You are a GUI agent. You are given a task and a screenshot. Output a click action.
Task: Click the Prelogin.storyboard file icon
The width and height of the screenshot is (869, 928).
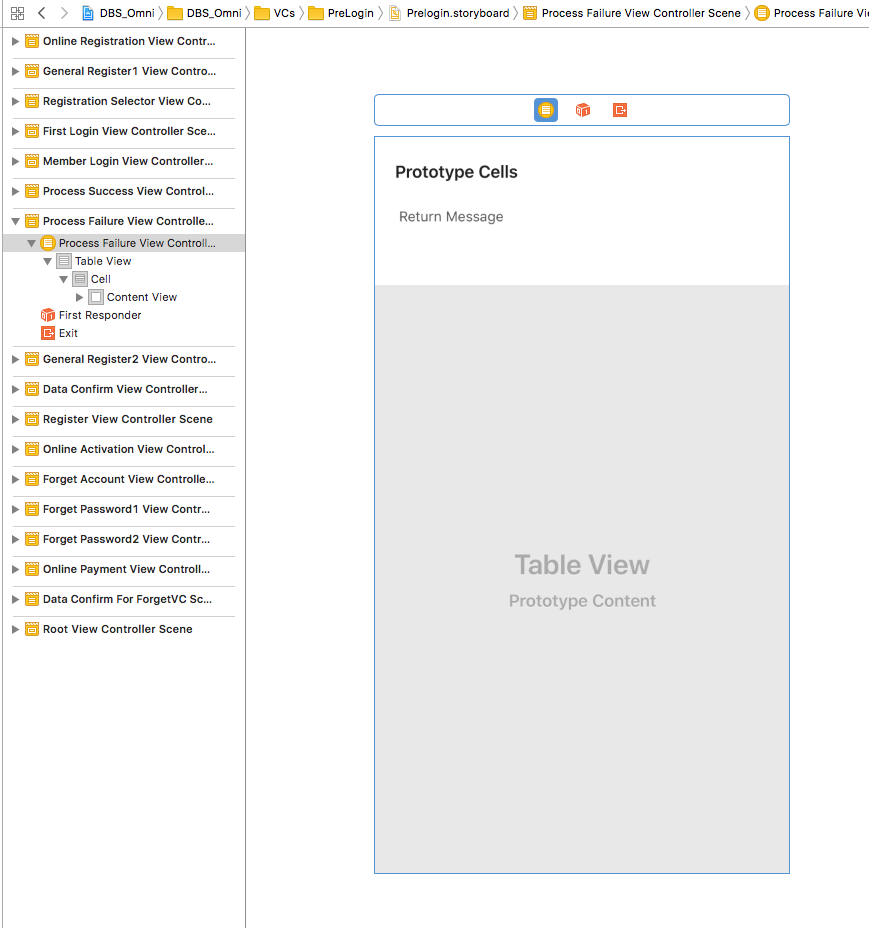(x=395, y=13)
